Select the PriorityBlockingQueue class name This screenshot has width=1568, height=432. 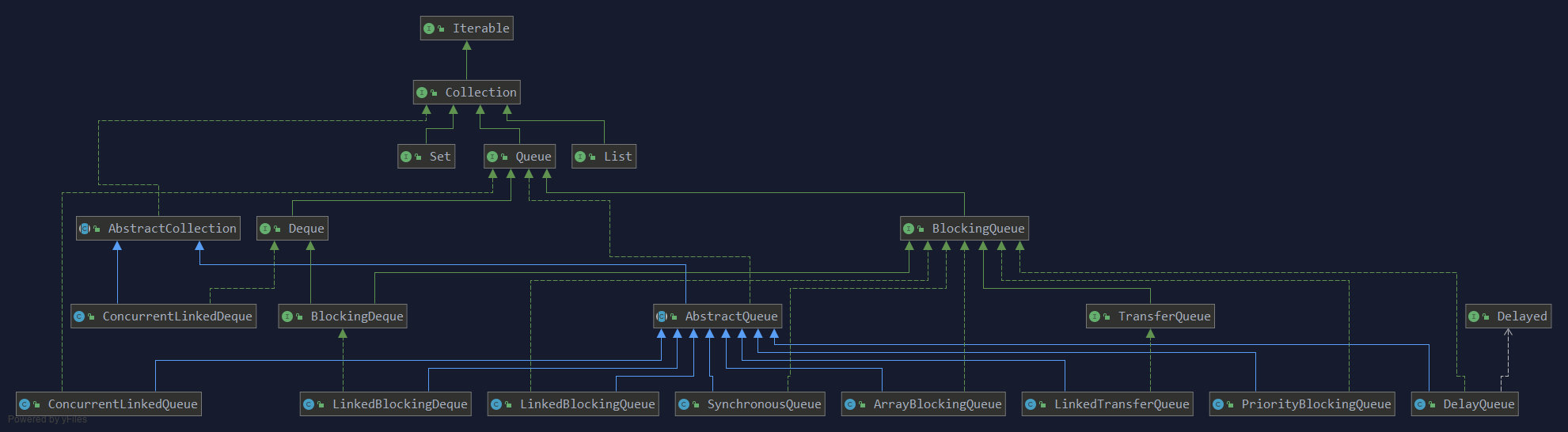(x=1316, y=404)
